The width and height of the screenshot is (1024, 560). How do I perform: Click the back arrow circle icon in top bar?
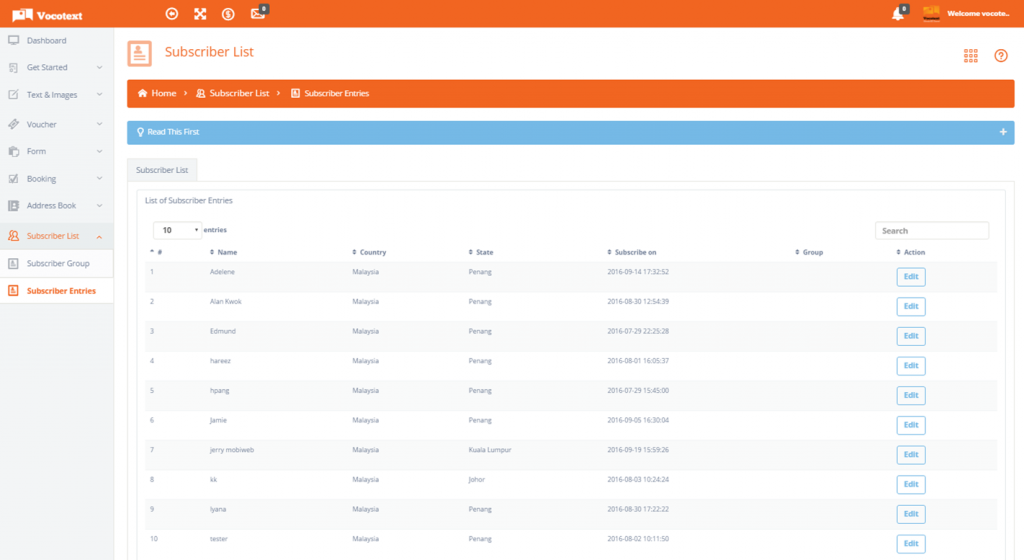coord(172,14)
